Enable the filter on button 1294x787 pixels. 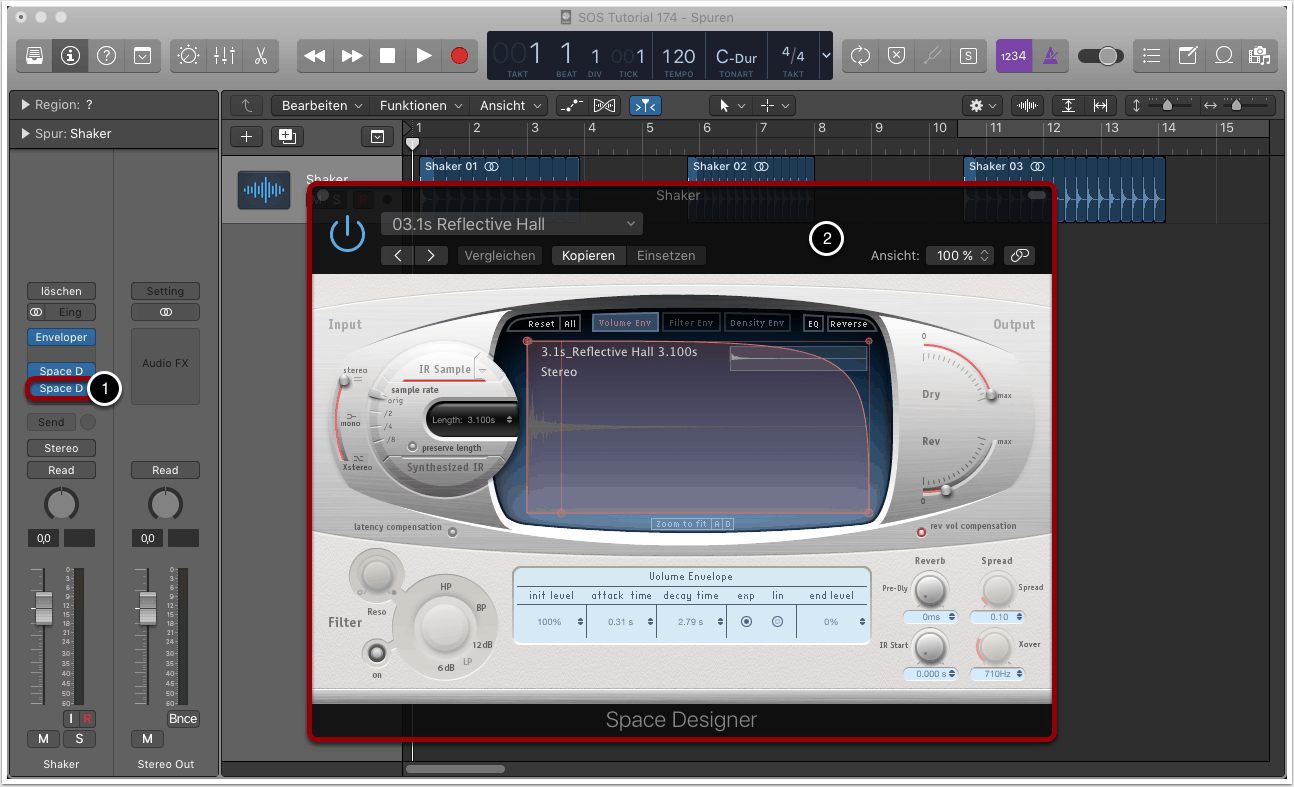[x=377, y=653]
